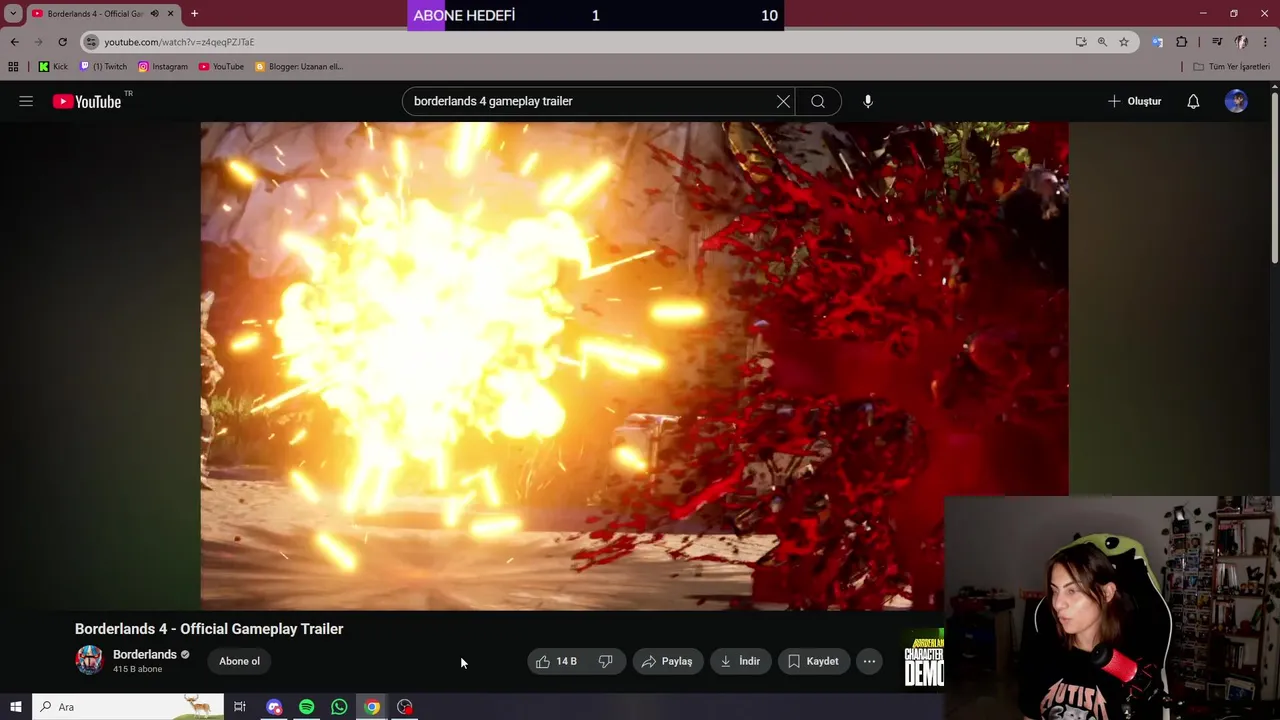Save the video with Kaydet
Screen dimensions: 1280x720
point(813,661)
